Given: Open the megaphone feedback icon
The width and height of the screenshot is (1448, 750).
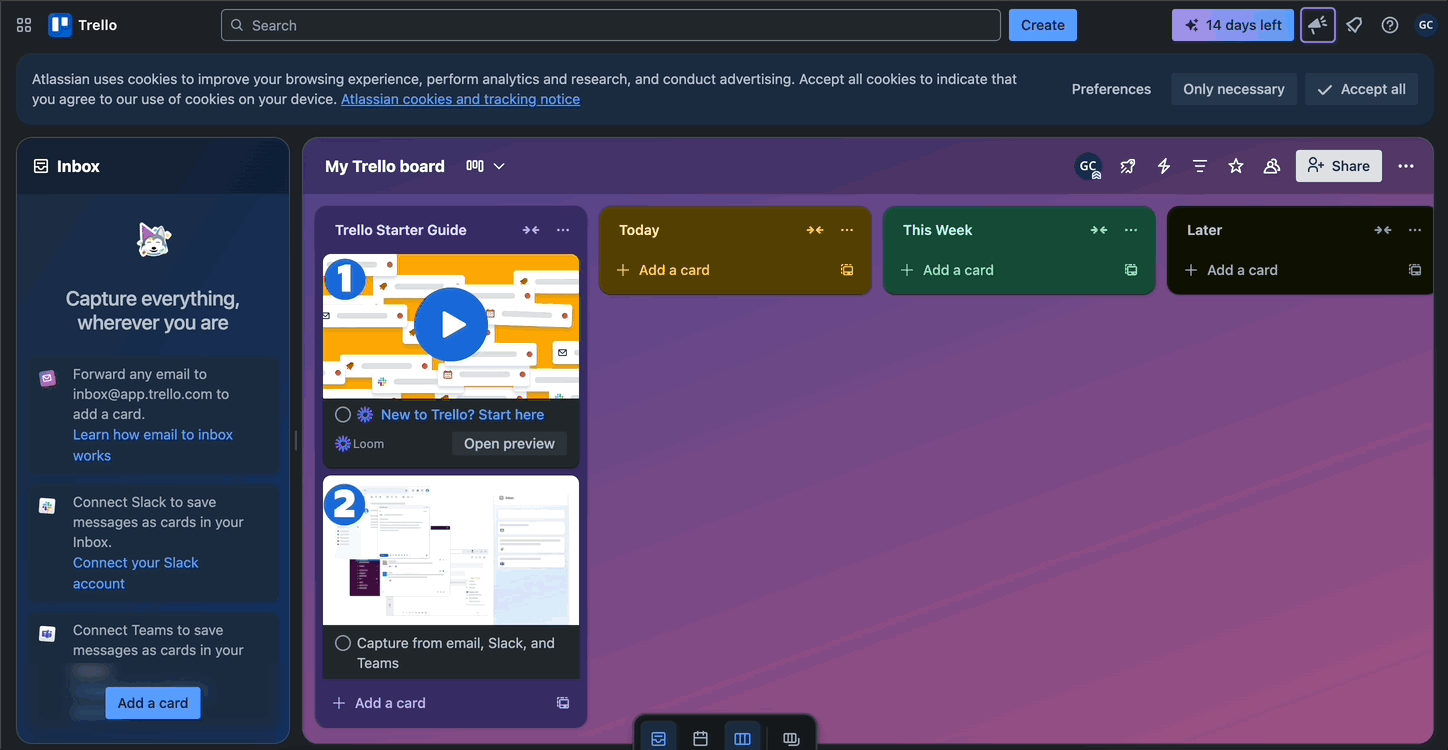Looking at the screenshot, I should point(1318,25).
